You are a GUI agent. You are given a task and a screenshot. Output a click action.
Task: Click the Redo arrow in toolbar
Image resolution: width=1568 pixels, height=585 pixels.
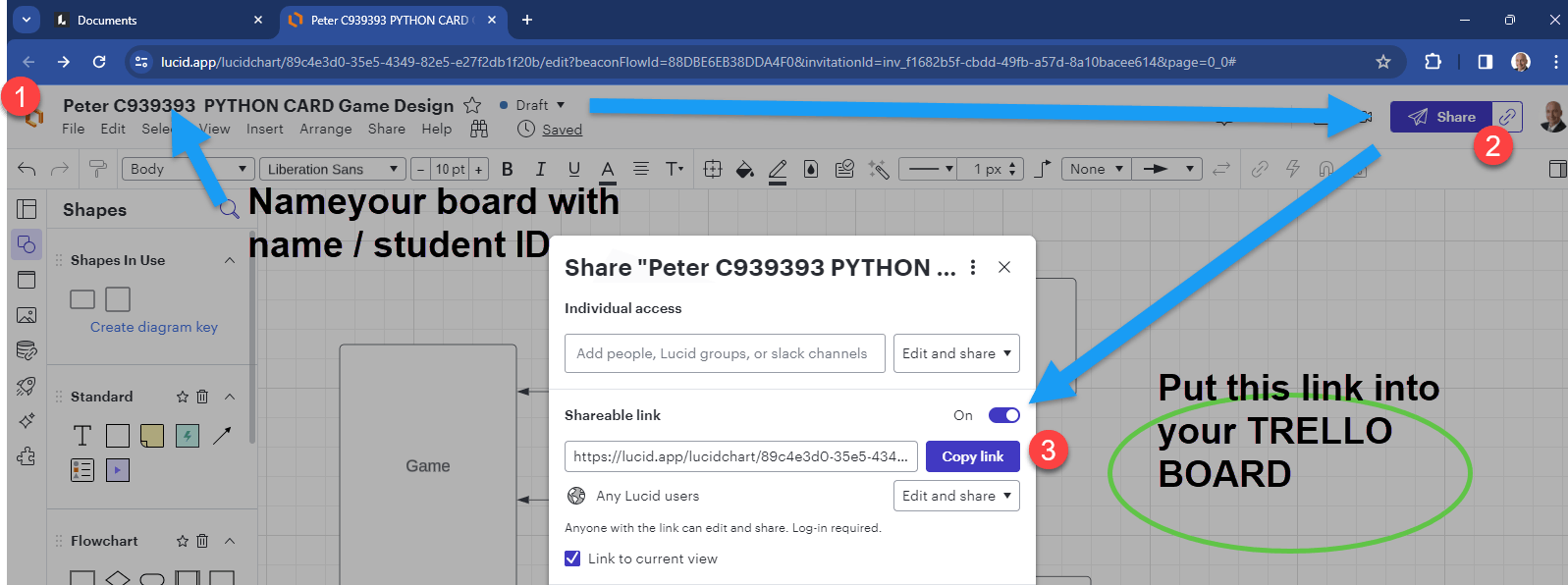[x=60, y=169]
